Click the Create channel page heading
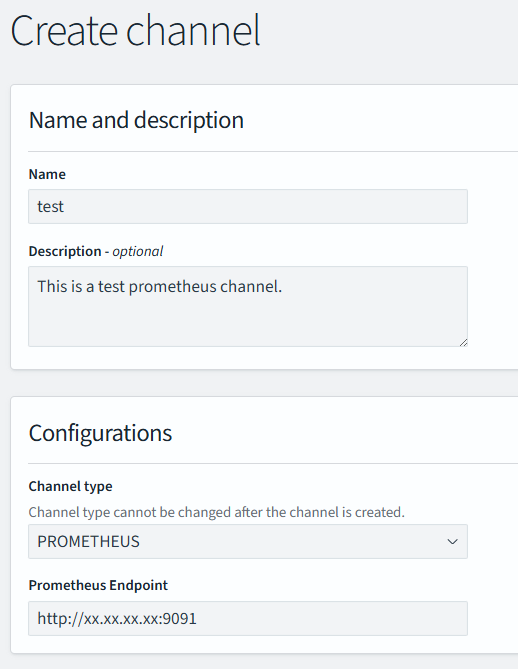 (x=135, y=31)
